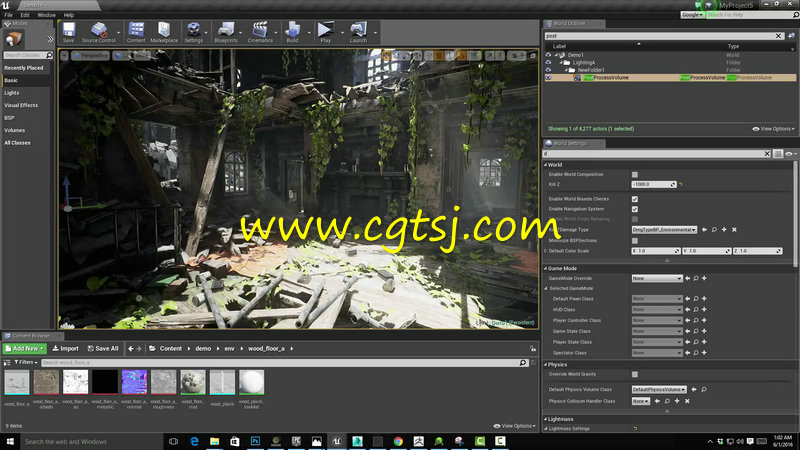Select the PostProcessVolume row in the outliner
The height and width of the screenshot is (450, 800).
pos(670,78)
